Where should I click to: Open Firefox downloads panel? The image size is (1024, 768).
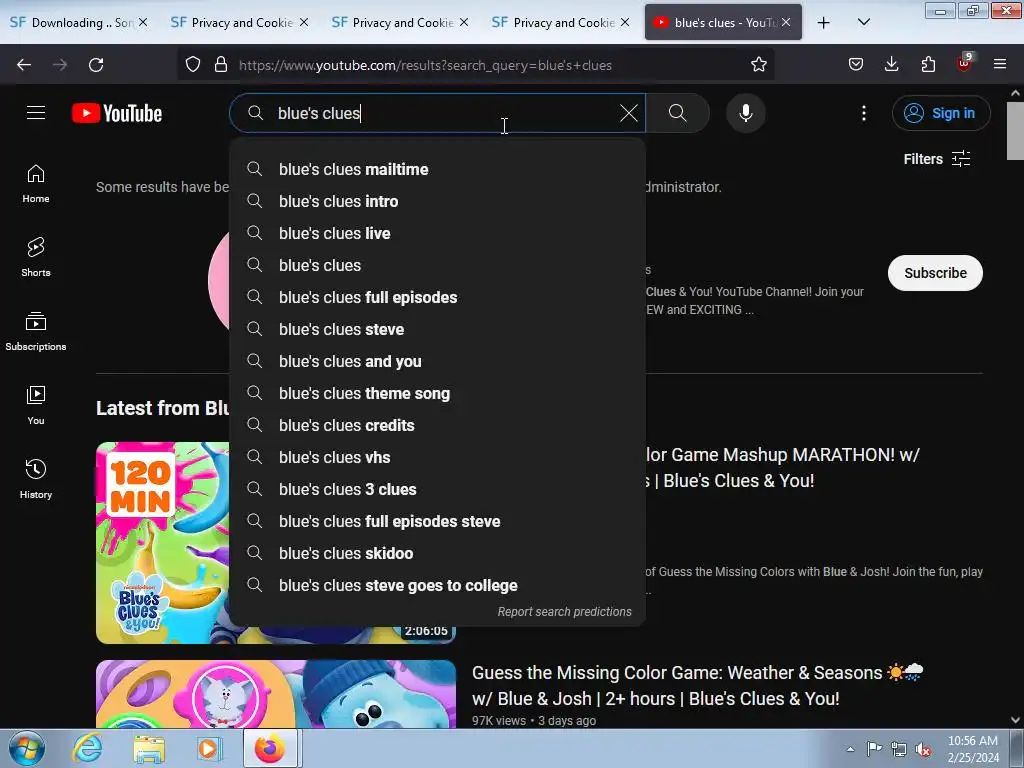click(x=891, y=65)
